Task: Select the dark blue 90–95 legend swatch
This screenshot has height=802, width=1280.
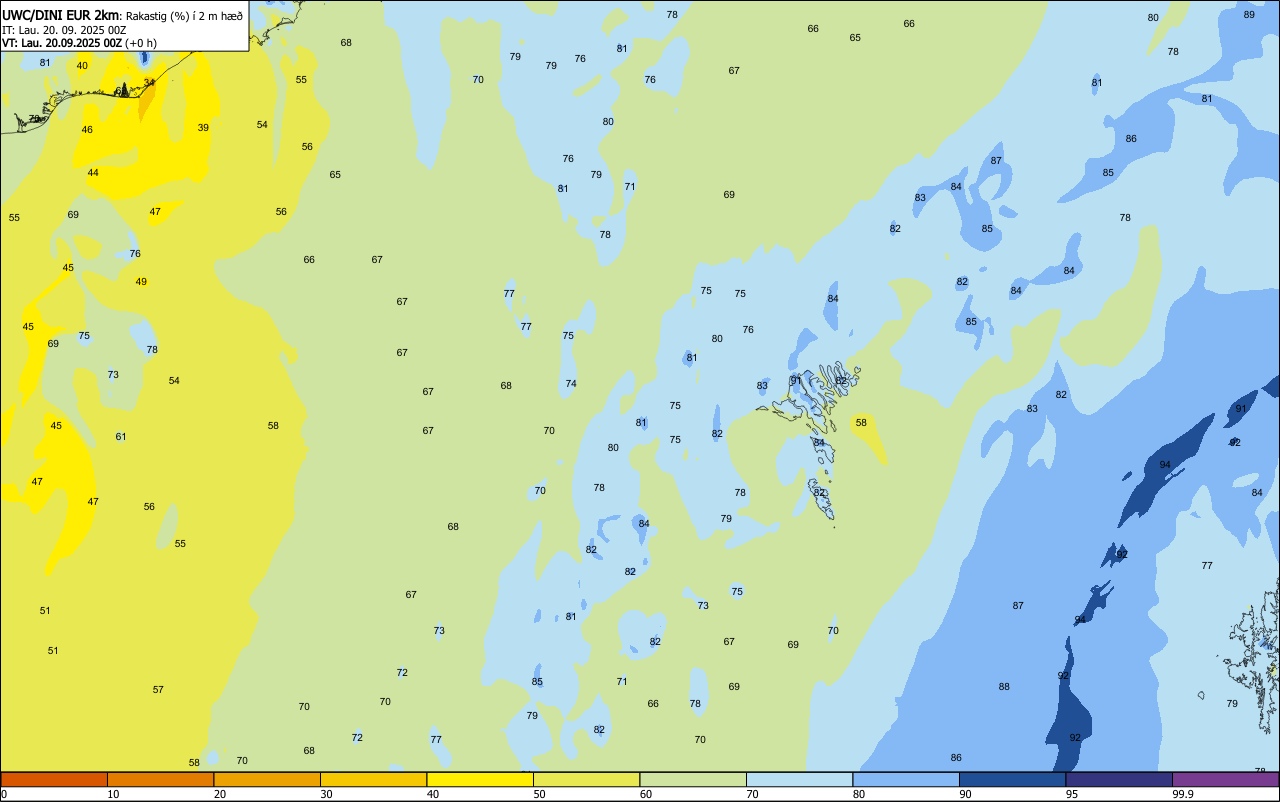Action: [1012, 779]
